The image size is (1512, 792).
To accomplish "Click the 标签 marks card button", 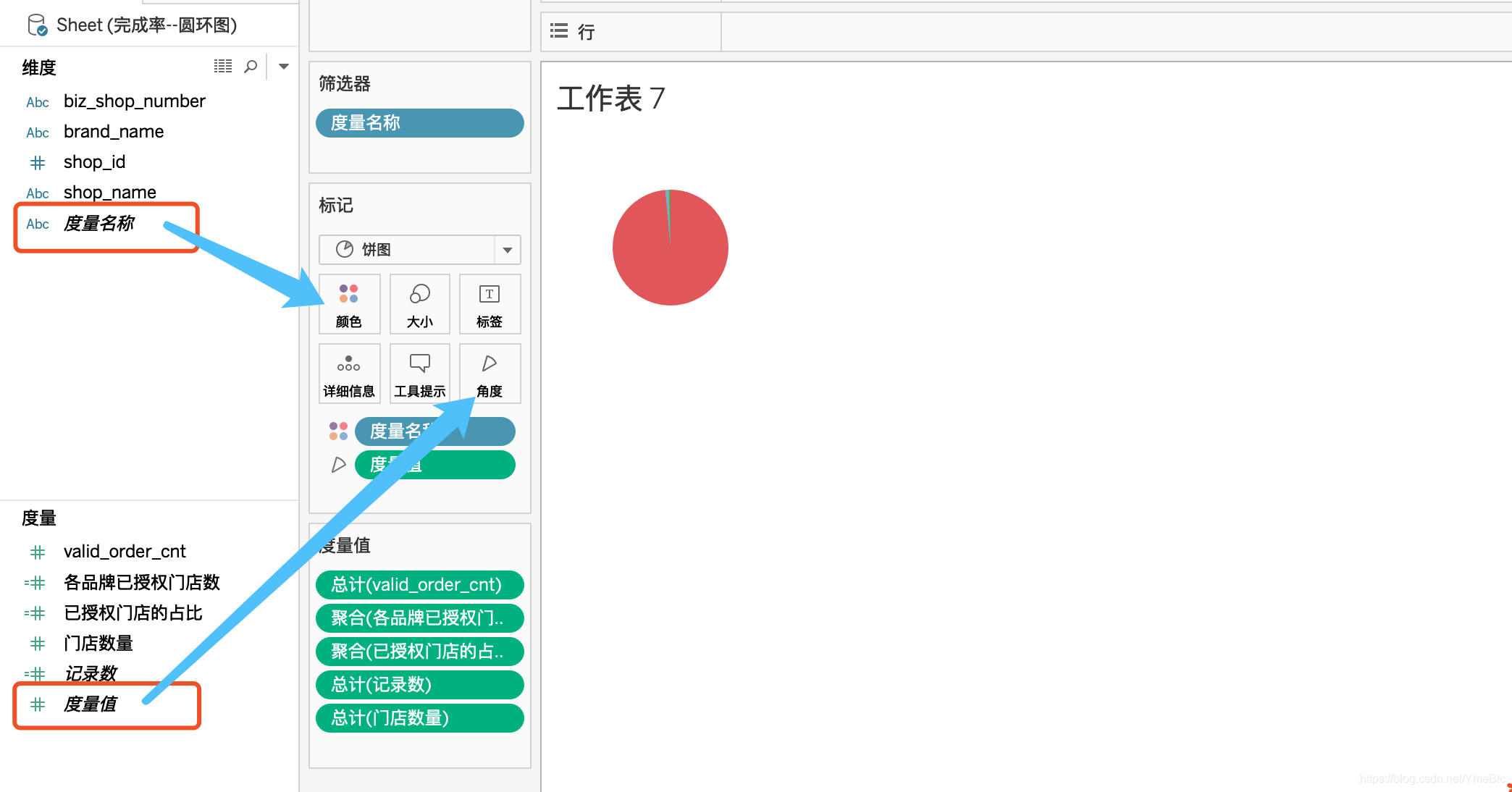I will pyautogui.click(x=490, y=304).
